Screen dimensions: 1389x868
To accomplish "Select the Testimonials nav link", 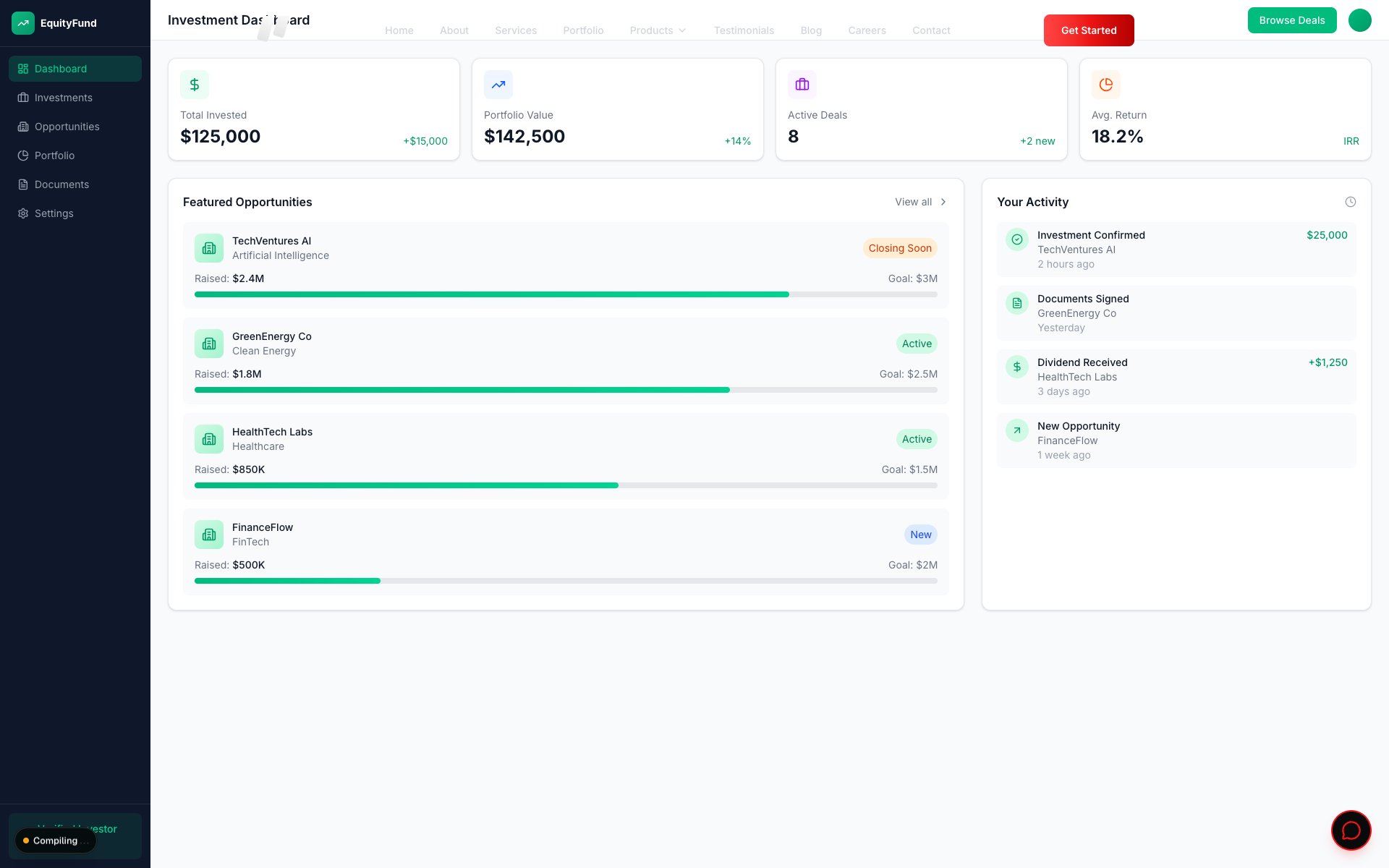I will tap(744, 30).
